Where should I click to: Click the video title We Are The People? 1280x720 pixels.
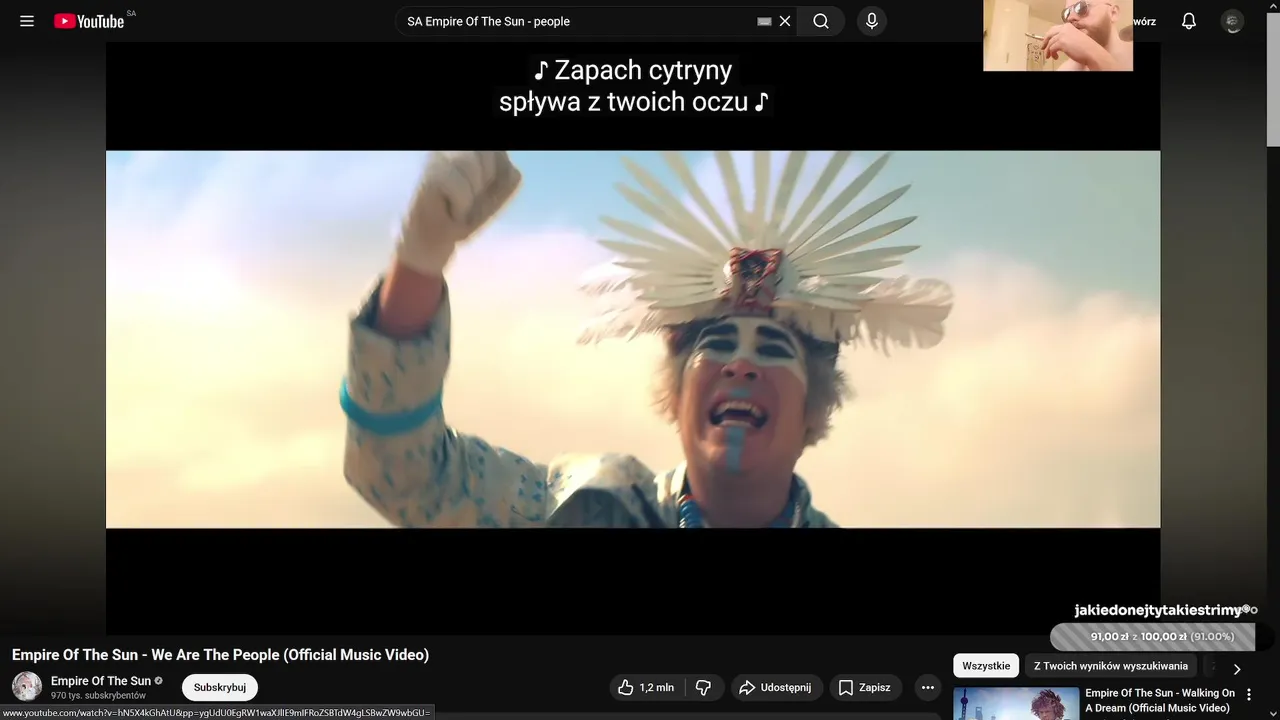point(220,655)
